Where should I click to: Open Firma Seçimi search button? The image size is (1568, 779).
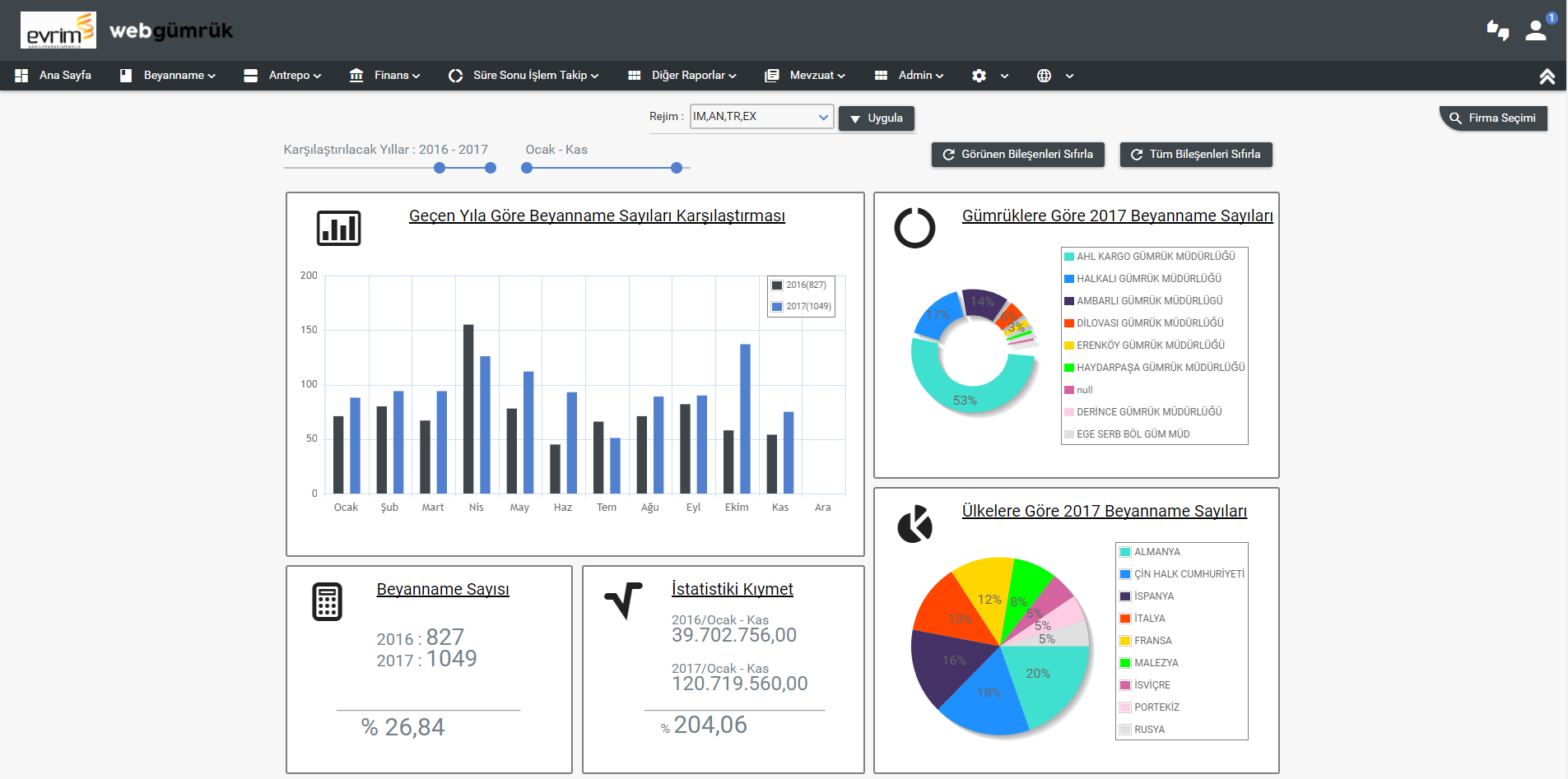coord(1493,118)
